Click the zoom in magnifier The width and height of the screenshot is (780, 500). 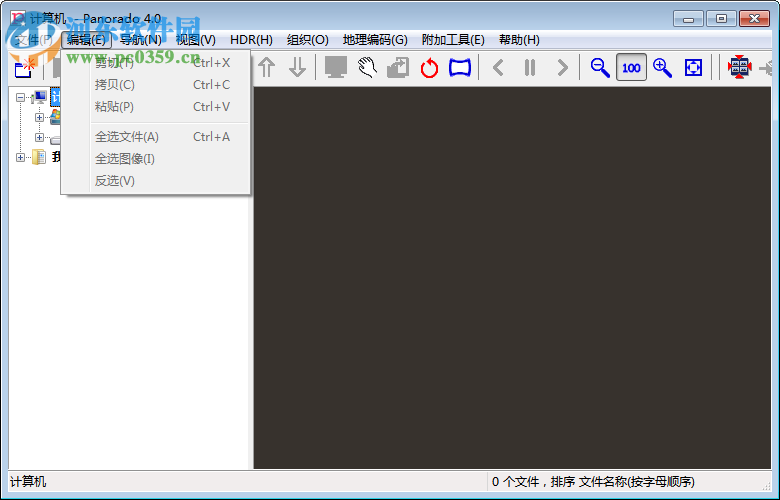coord(662,68)
